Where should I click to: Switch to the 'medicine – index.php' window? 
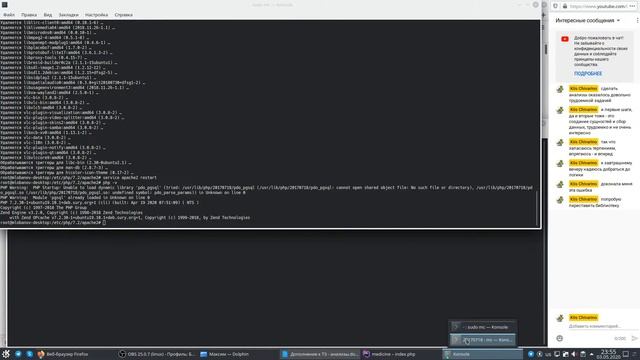tap(401, 354)
